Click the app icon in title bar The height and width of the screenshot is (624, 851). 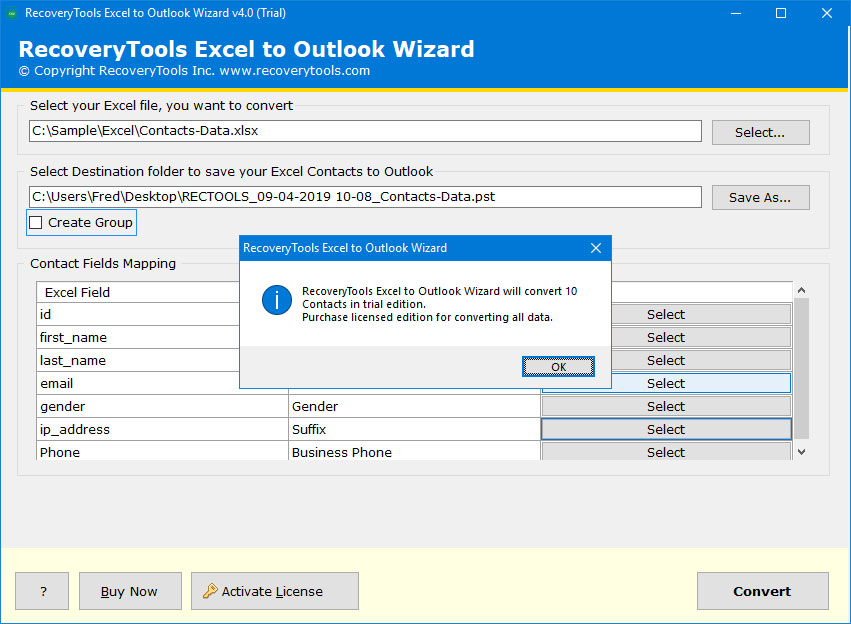[x=11, y=13]
